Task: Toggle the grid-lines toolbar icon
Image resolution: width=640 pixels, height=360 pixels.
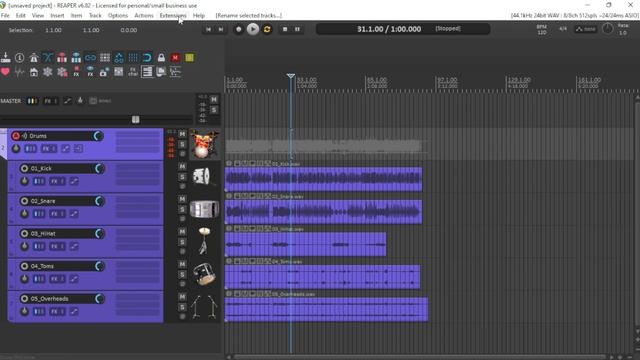Action: [x=133, y=58]
